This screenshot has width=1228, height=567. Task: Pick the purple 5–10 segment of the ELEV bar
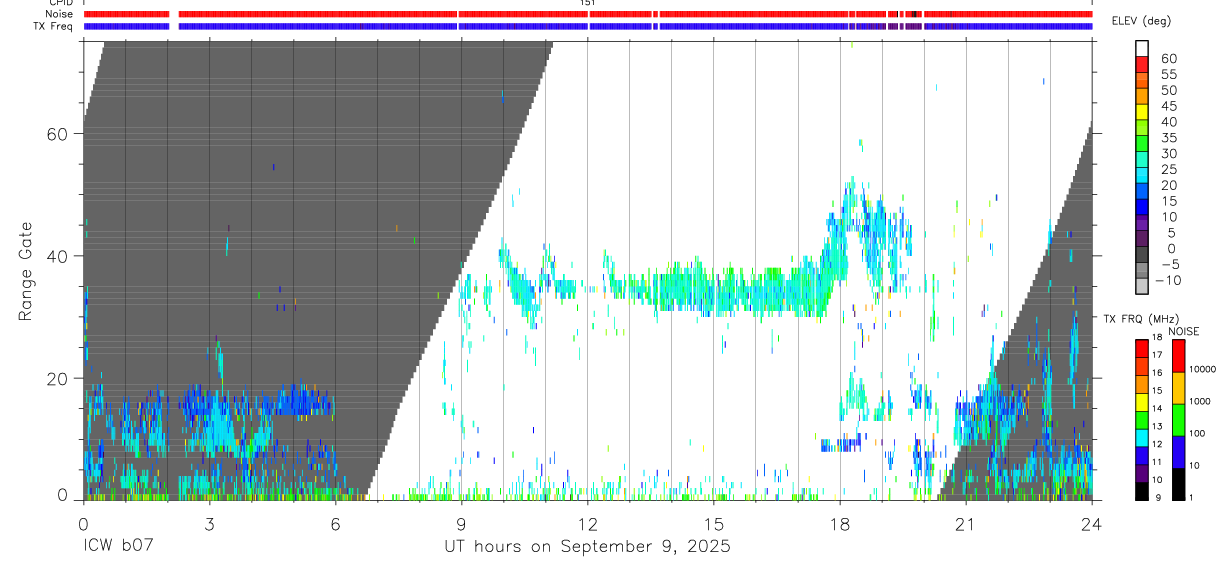tap(1142, 224)
